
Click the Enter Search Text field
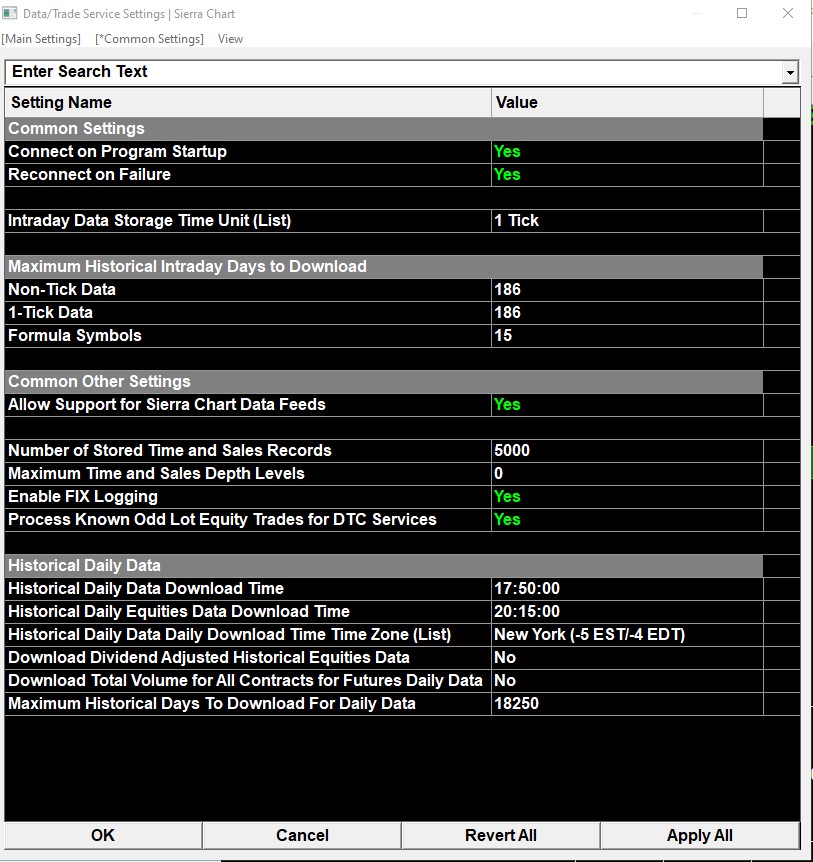point(393,72)
